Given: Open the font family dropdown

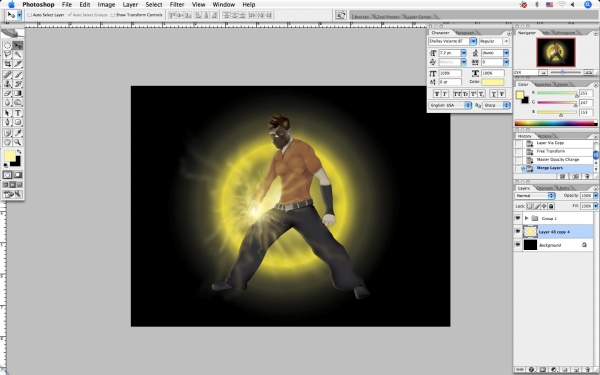Looking at the screenshot, I should coord(473,41).
